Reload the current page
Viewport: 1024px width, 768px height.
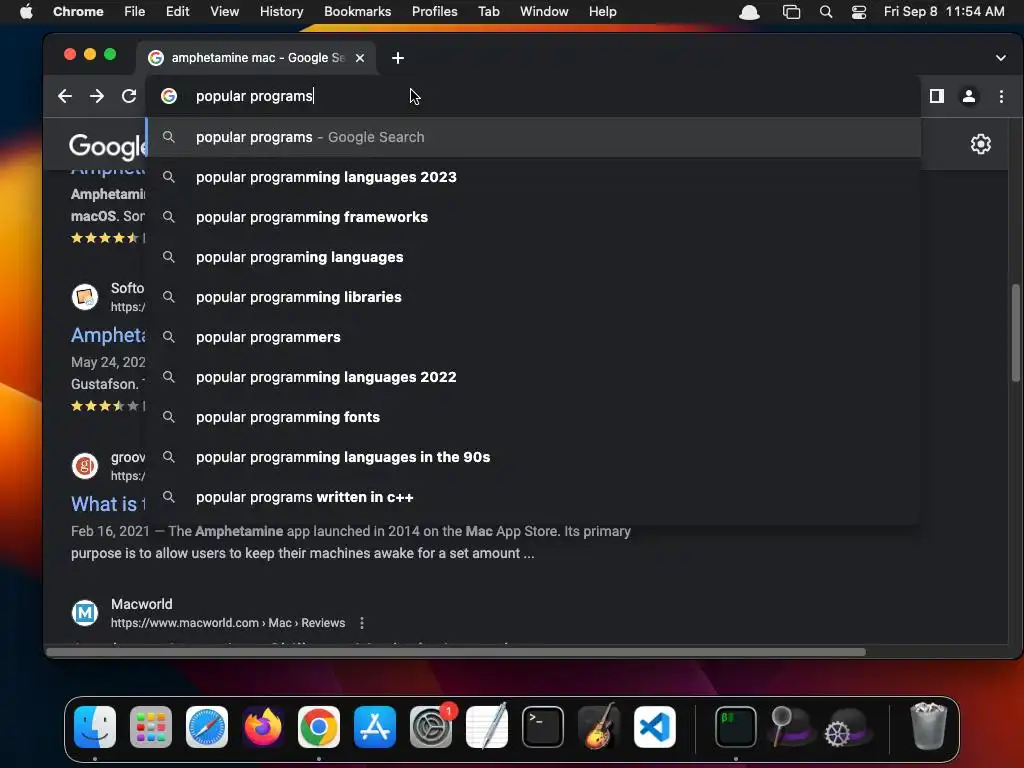point(129,96)
